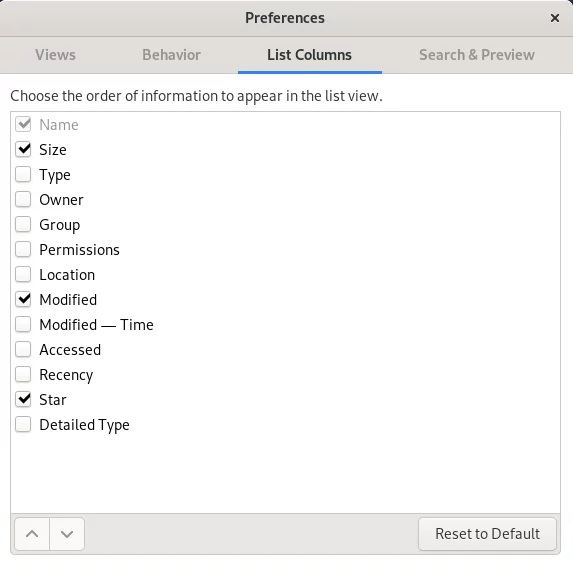The height and width of the screenshot is (567, 573).
Task: Enable Modified — Time column checkbox
Action: click(23, 324)
